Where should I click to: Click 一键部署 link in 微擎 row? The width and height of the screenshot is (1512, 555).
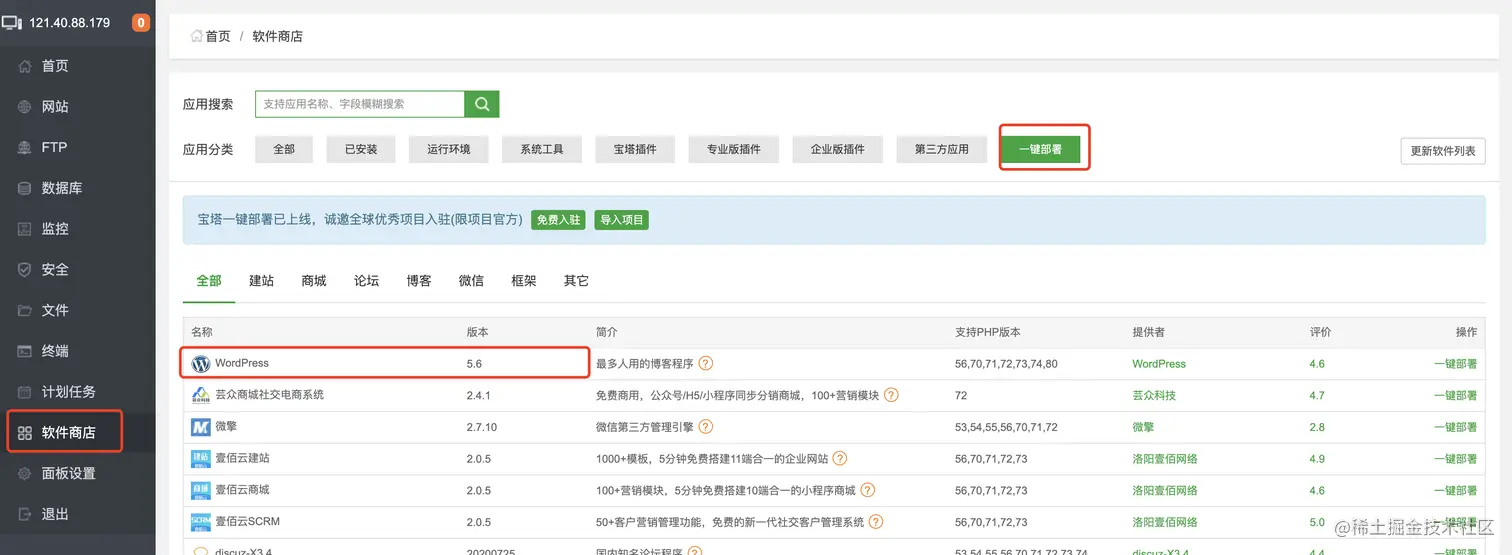(1455, 427)
